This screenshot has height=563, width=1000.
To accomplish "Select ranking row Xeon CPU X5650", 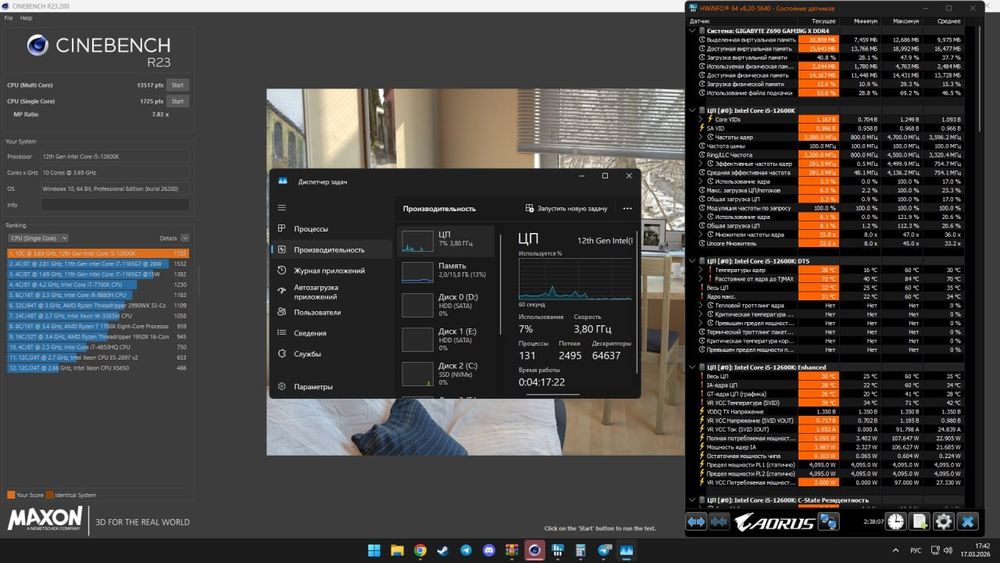I will [98, 368].
